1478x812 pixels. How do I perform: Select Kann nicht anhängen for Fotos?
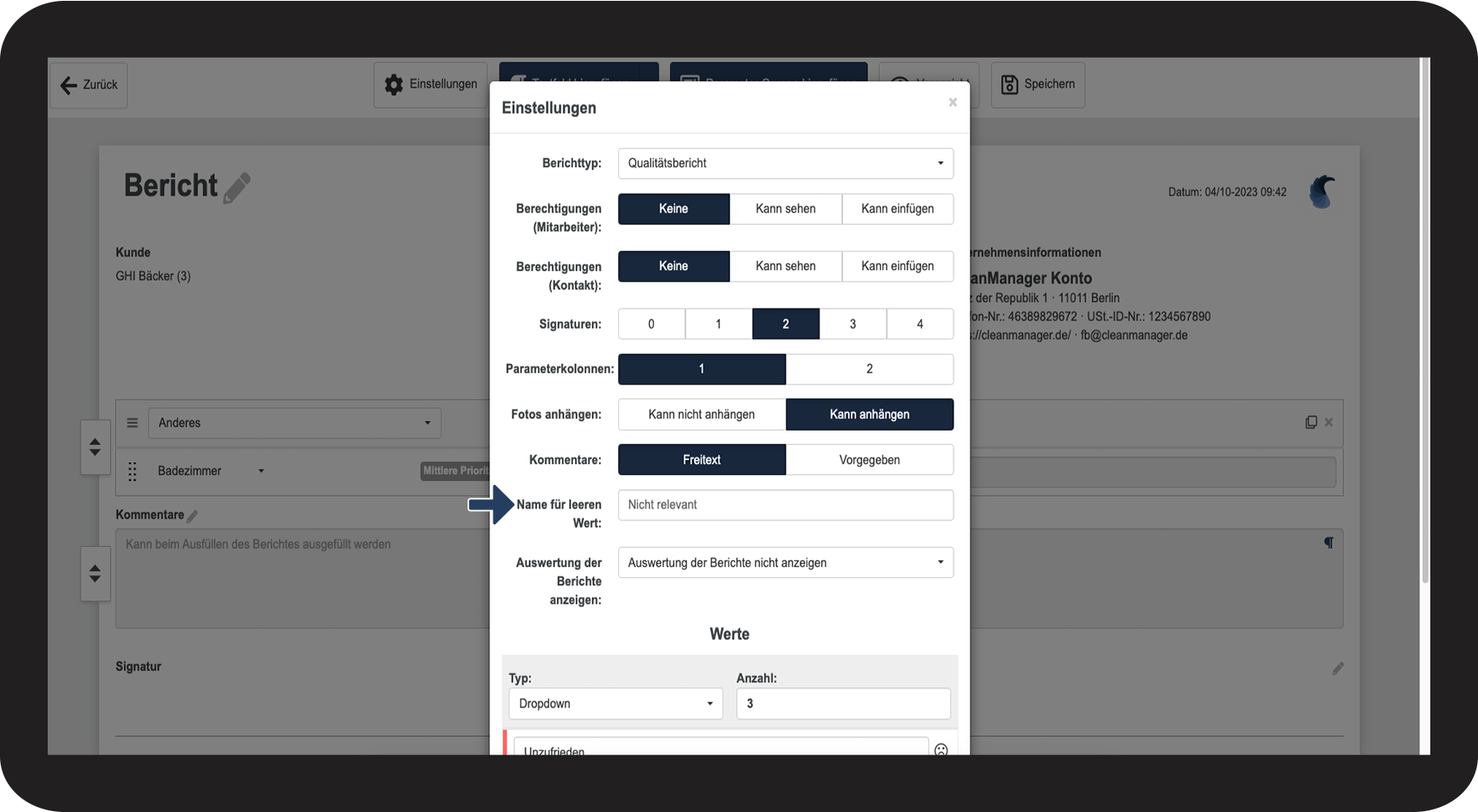(702, 414)
